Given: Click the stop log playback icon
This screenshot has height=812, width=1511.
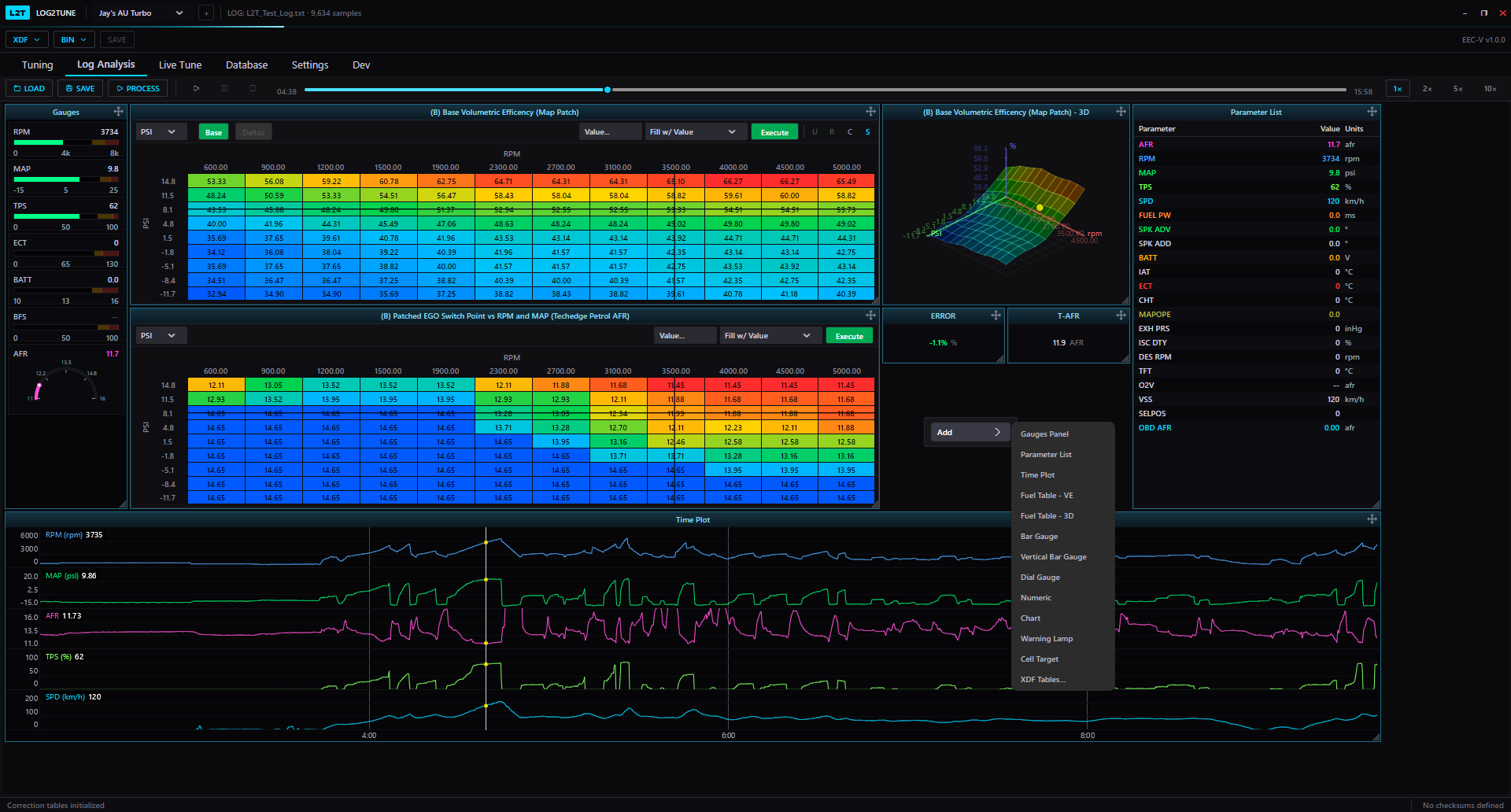Looking at the screenshot, I should [253, 88].
